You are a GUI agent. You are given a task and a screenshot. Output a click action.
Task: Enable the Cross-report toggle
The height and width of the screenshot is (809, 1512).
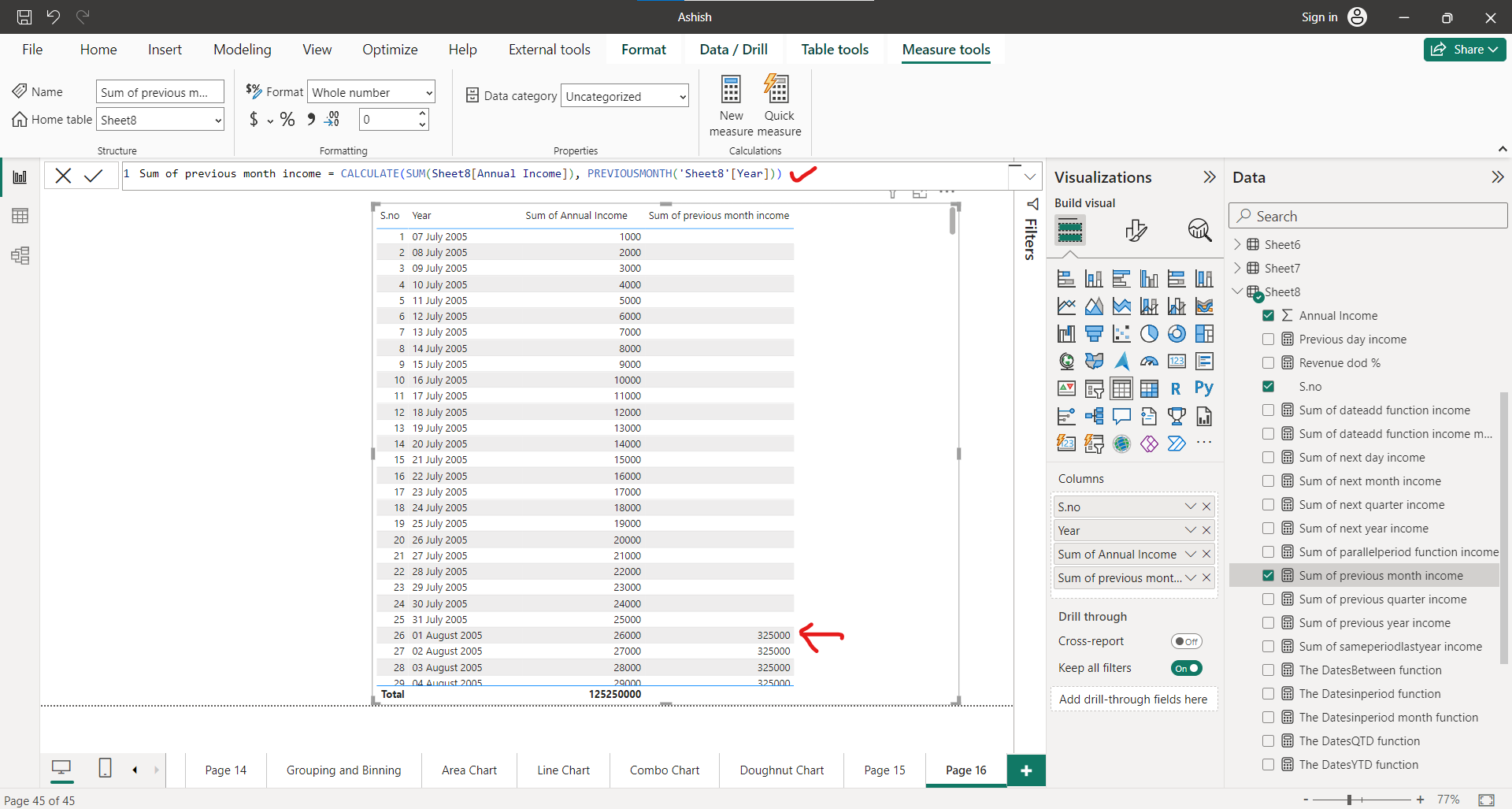[x=1187, y=640]
